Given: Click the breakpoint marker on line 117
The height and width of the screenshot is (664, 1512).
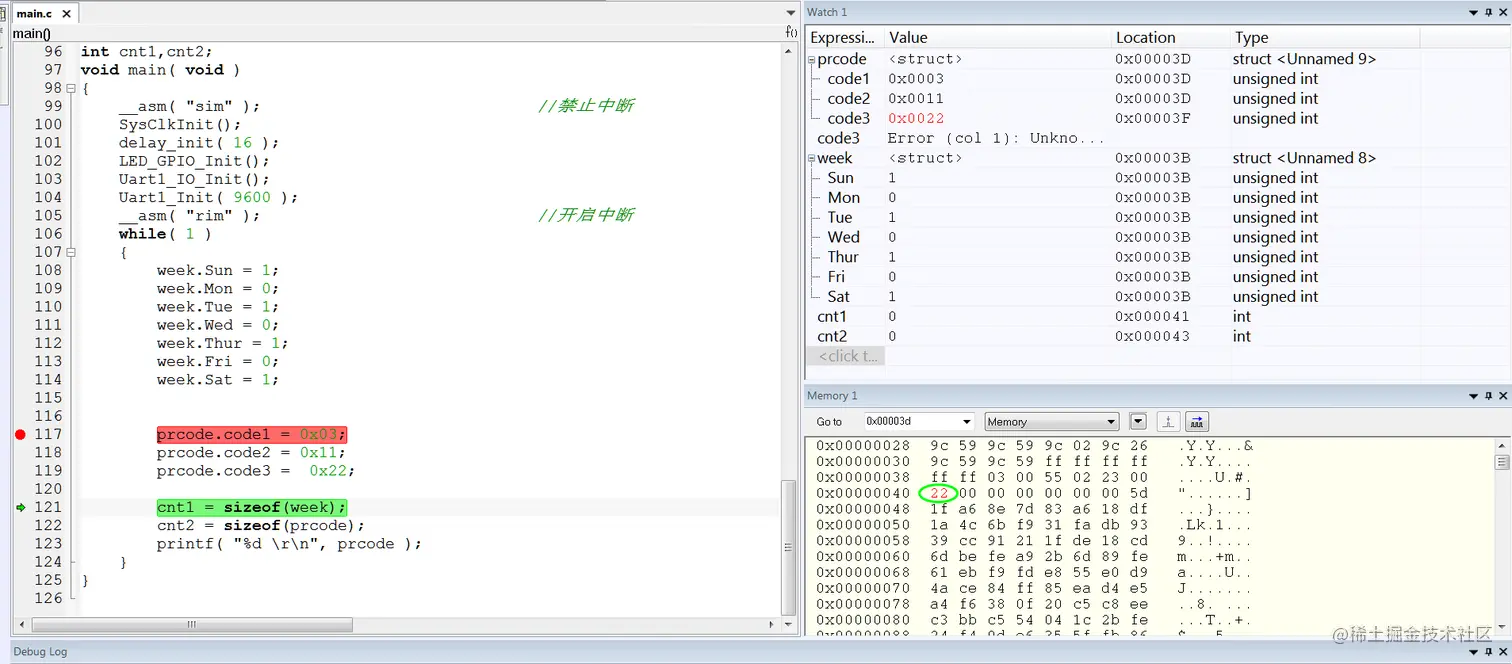Looking at the screenshot, I should [x=20, y=435].
